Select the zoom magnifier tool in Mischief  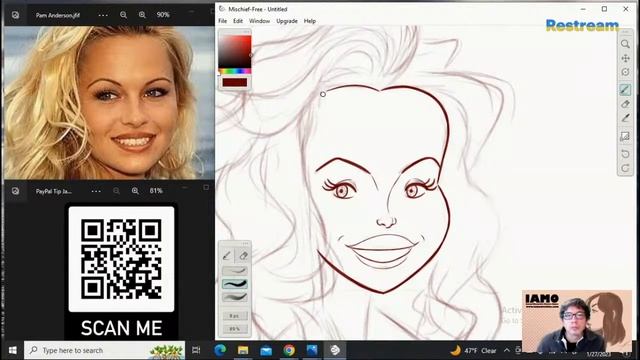coord(625,44)
